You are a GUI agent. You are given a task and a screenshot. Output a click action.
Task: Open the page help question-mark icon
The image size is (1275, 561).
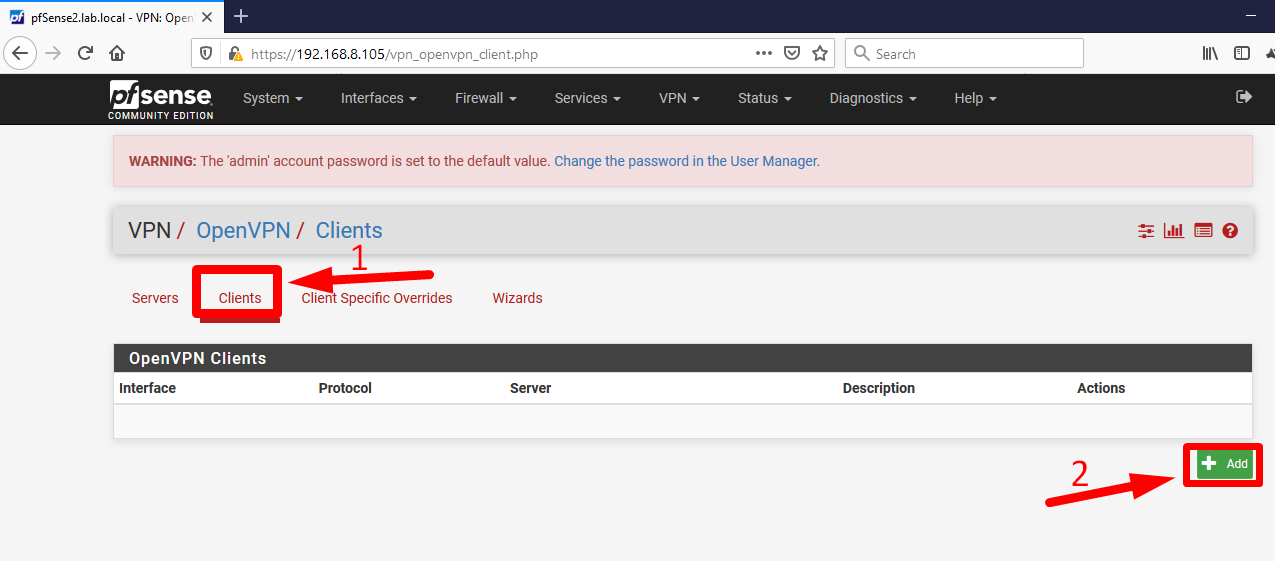click(1230, 231)
